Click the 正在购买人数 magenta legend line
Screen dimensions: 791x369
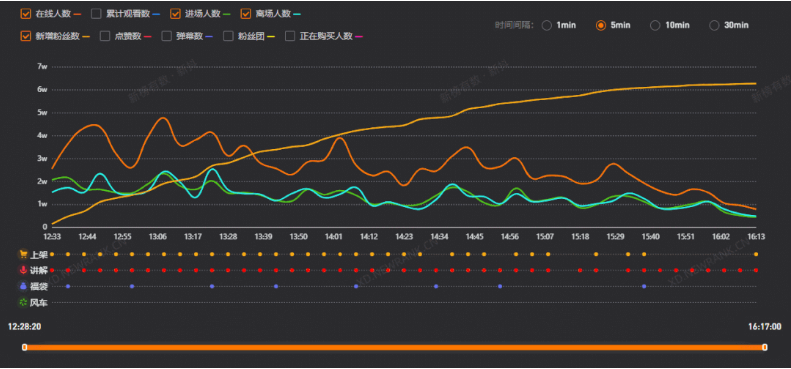click(359, 36)
